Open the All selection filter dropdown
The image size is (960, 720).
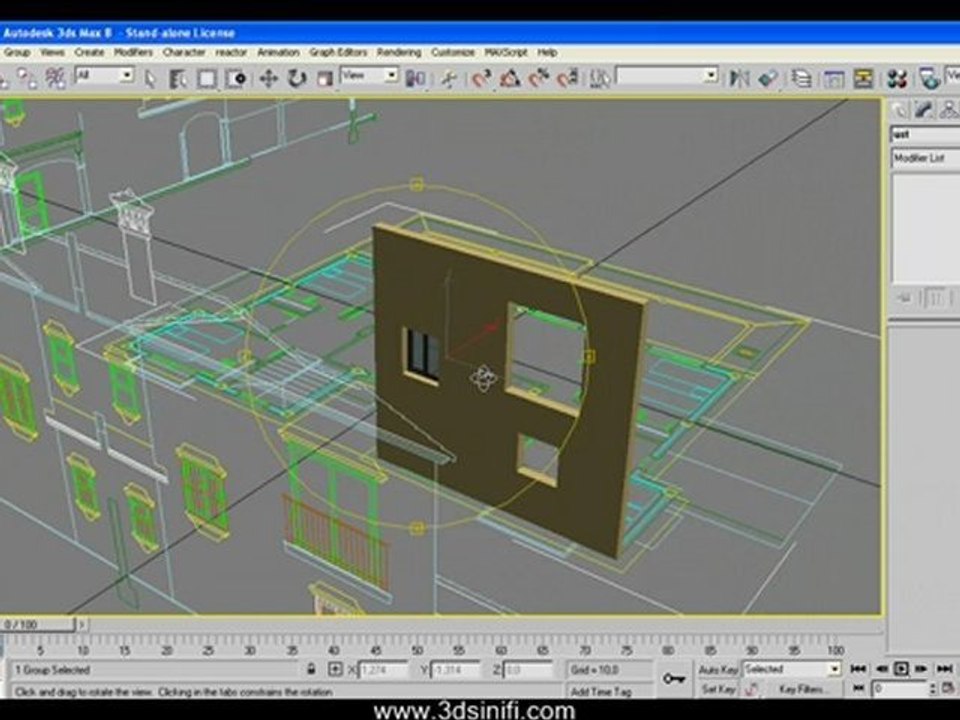pyautogui.click(x=103, y=75)
